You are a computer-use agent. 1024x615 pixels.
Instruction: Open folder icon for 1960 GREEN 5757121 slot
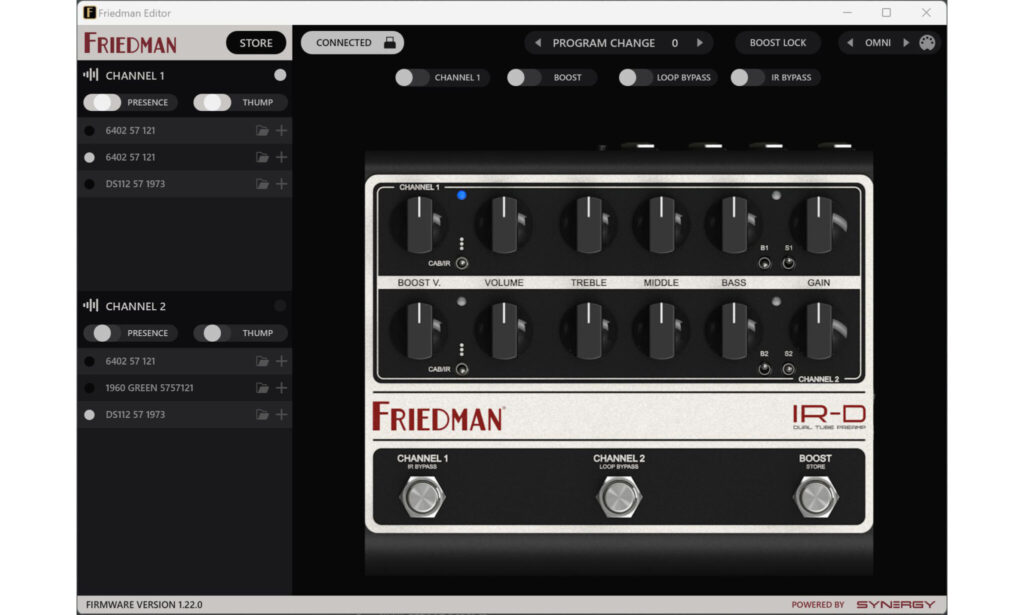pyautogui.click(x=262, y=388)
